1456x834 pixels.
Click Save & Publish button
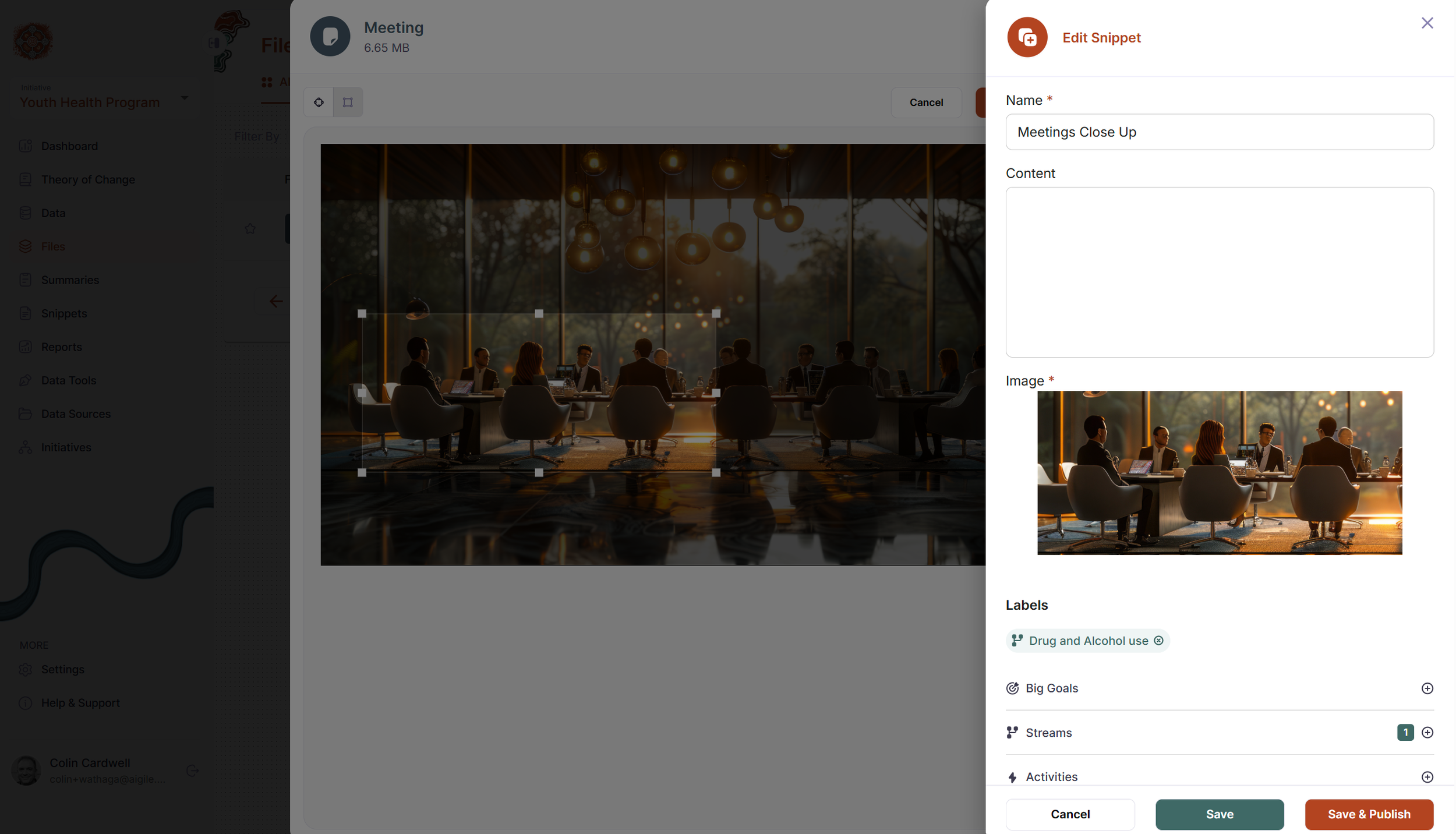pos(1368,814)
